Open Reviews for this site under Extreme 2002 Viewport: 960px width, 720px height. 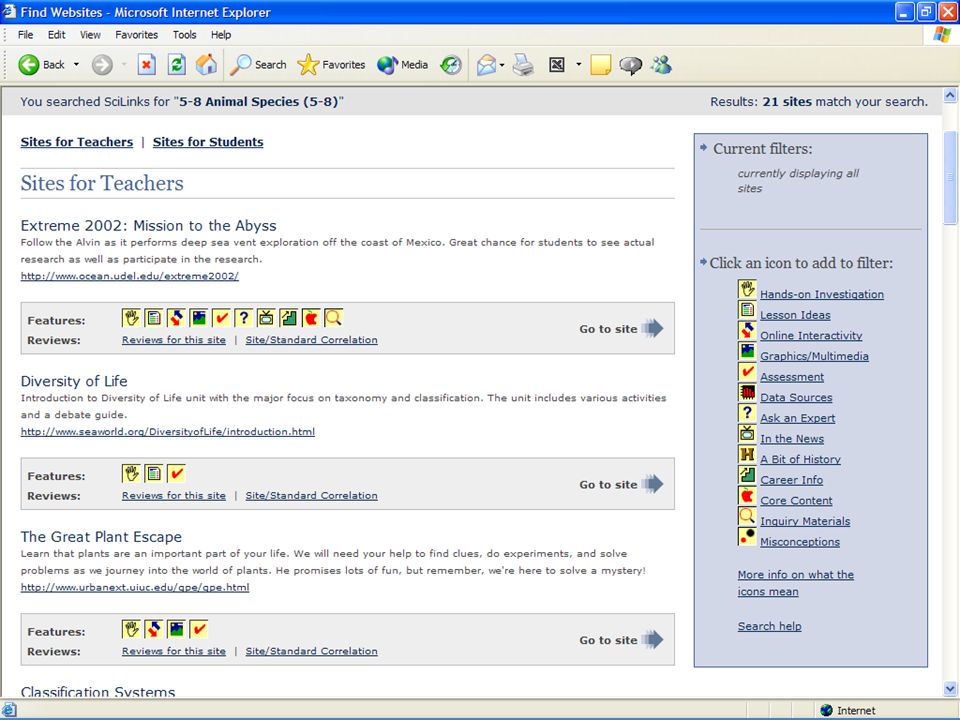tap(174, 340)
